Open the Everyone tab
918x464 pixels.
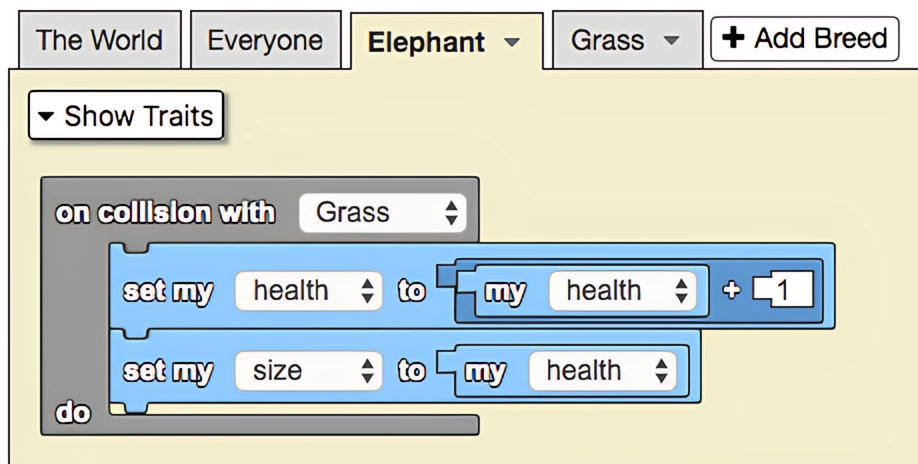(x=265, y=41)
